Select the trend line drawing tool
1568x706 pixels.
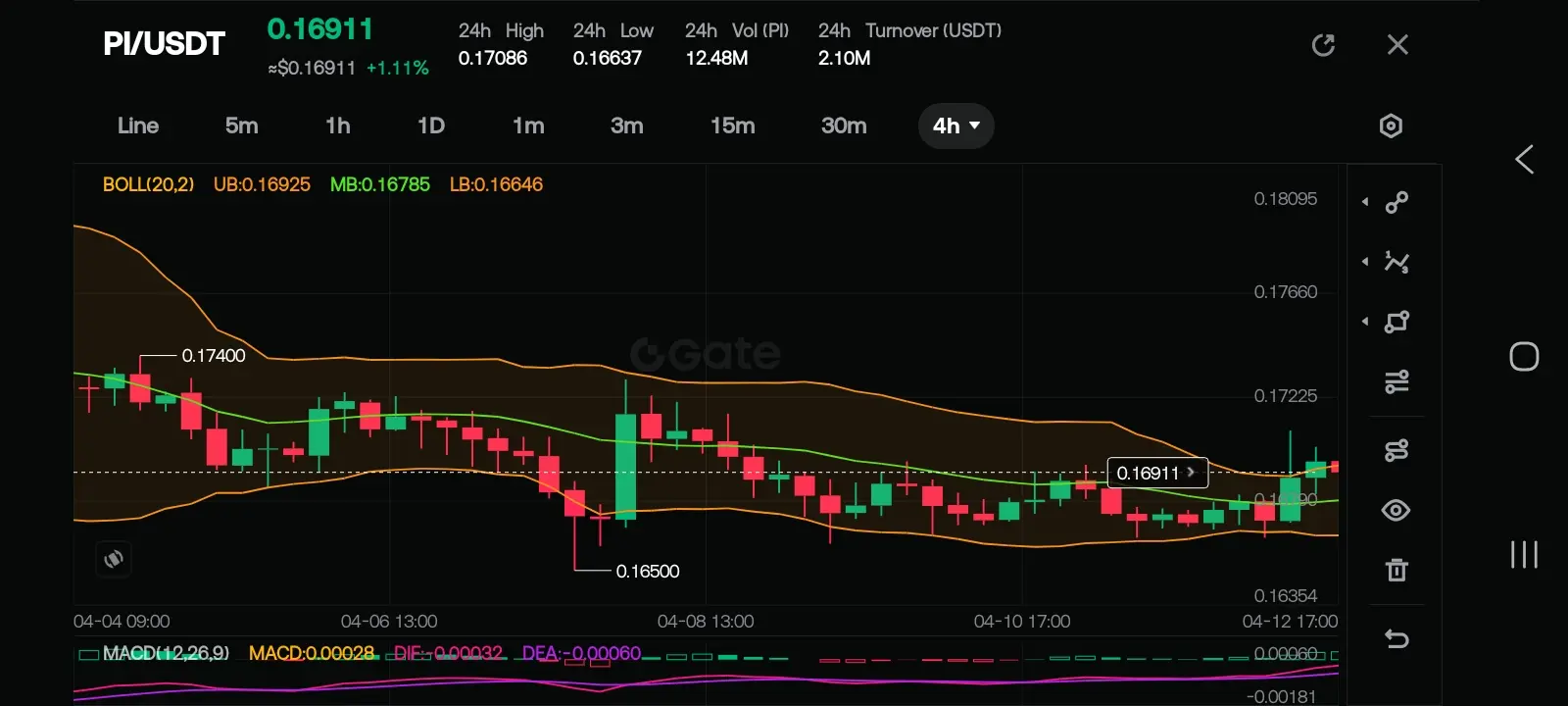point(1396,202)
